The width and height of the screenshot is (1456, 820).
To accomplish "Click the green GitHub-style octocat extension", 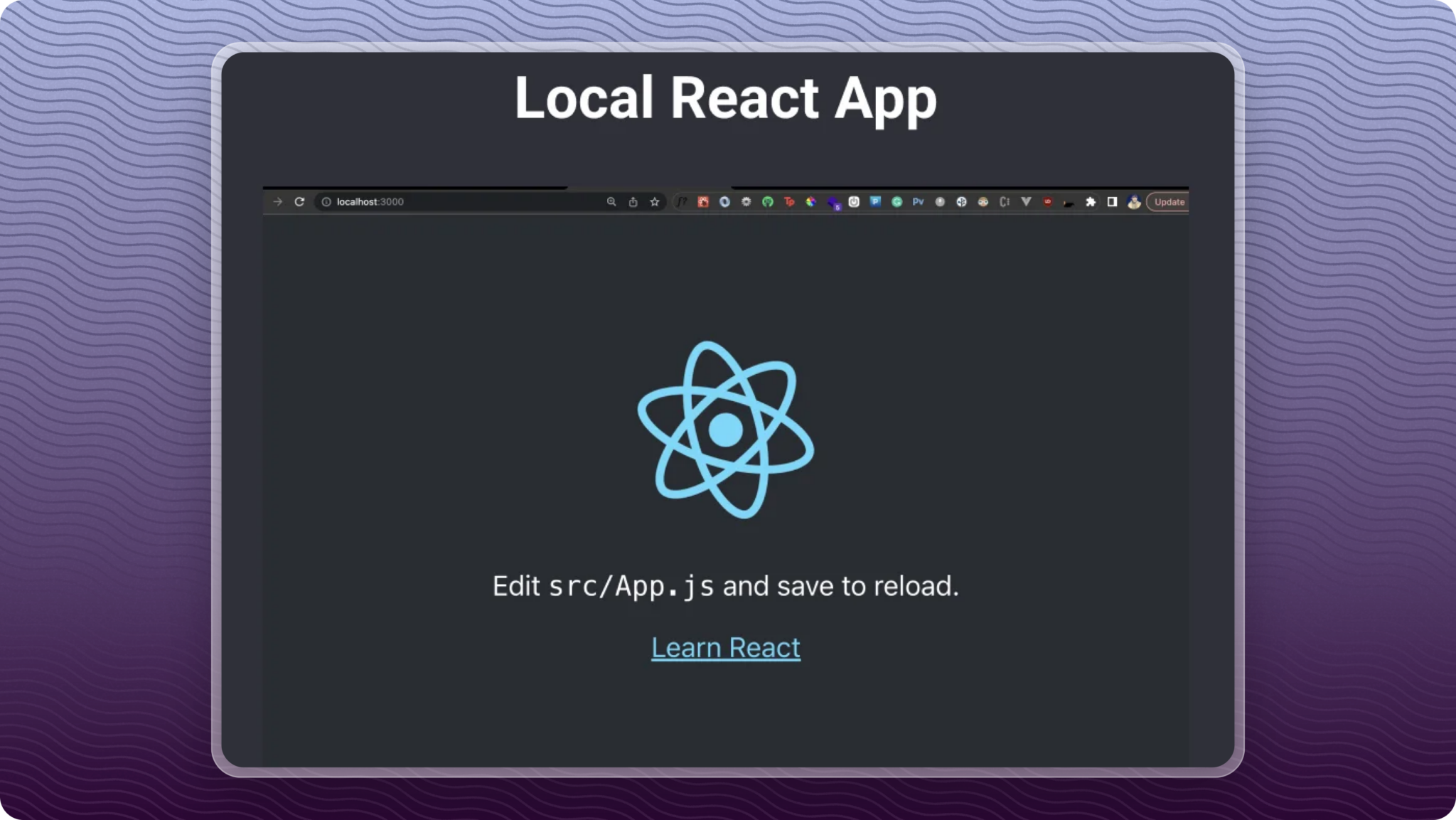I will (x=768, y=202).
